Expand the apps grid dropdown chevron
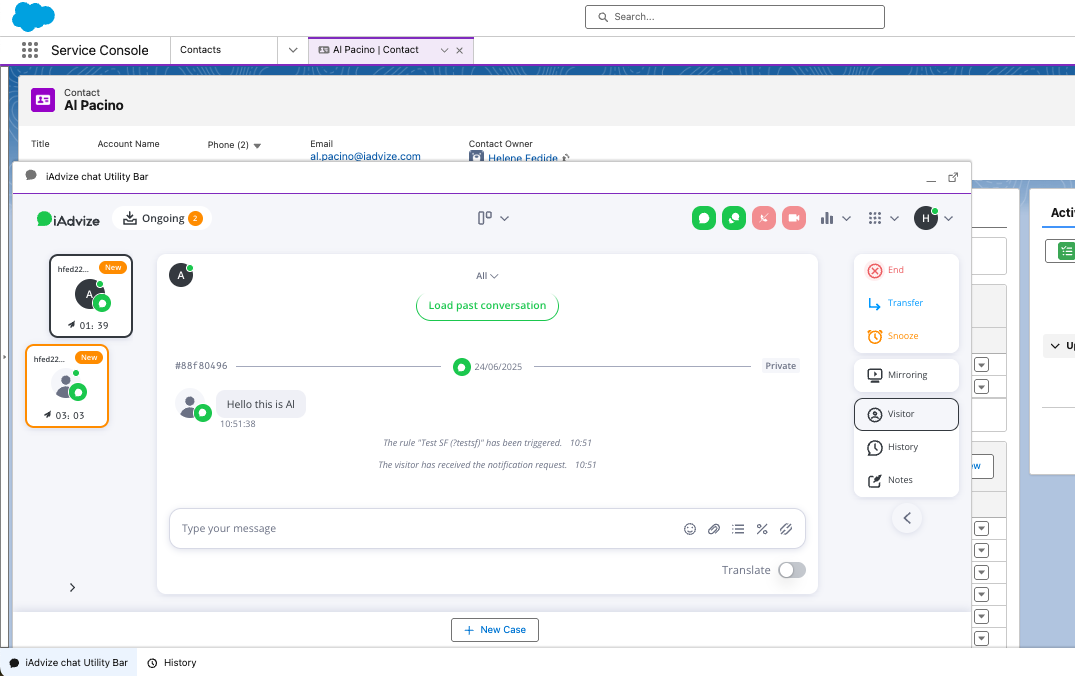1075x676 pixels. 895,218
